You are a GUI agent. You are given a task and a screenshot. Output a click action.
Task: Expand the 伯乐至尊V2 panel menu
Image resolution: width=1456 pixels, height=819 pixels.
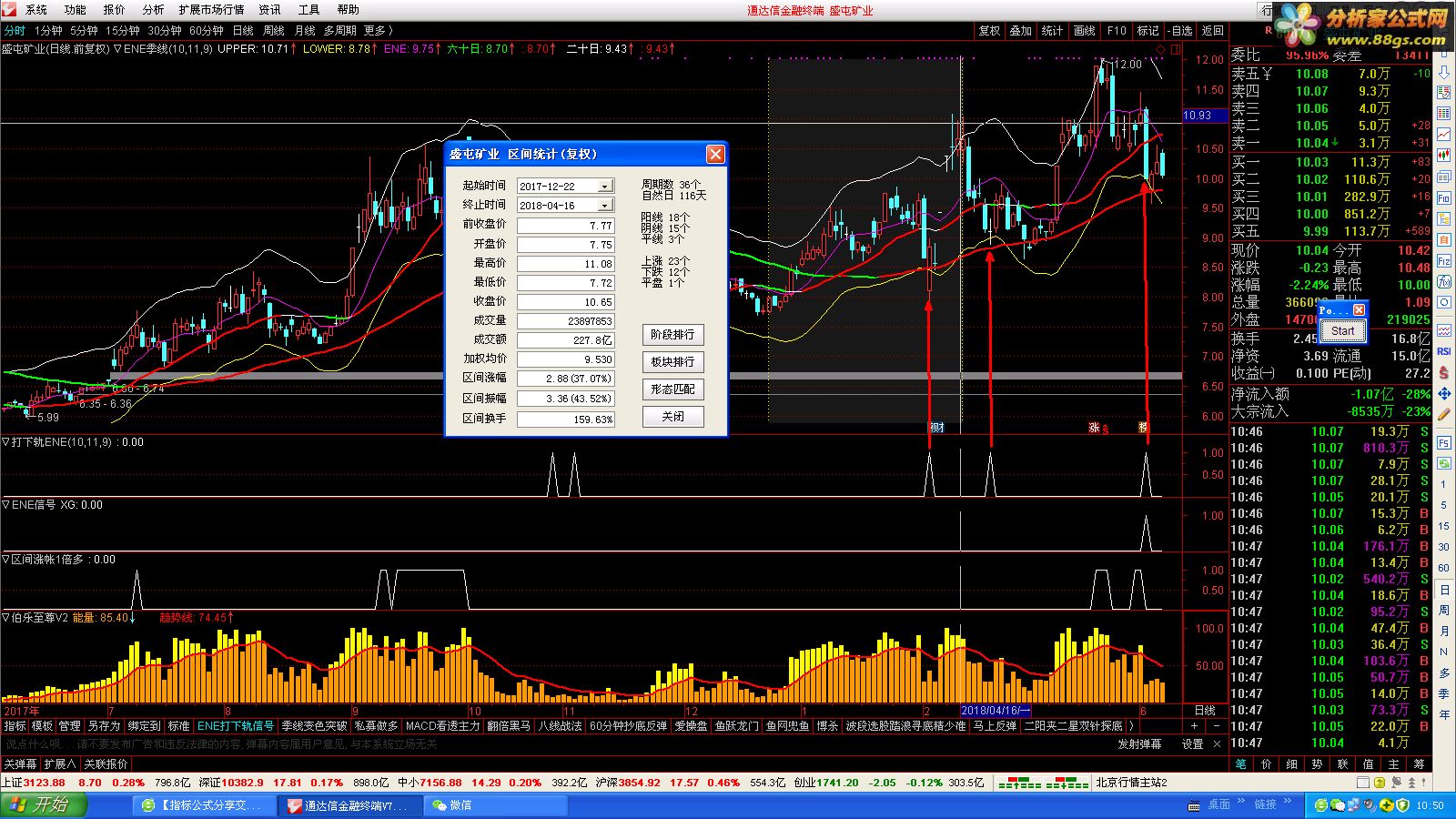[x=6, y=618]
